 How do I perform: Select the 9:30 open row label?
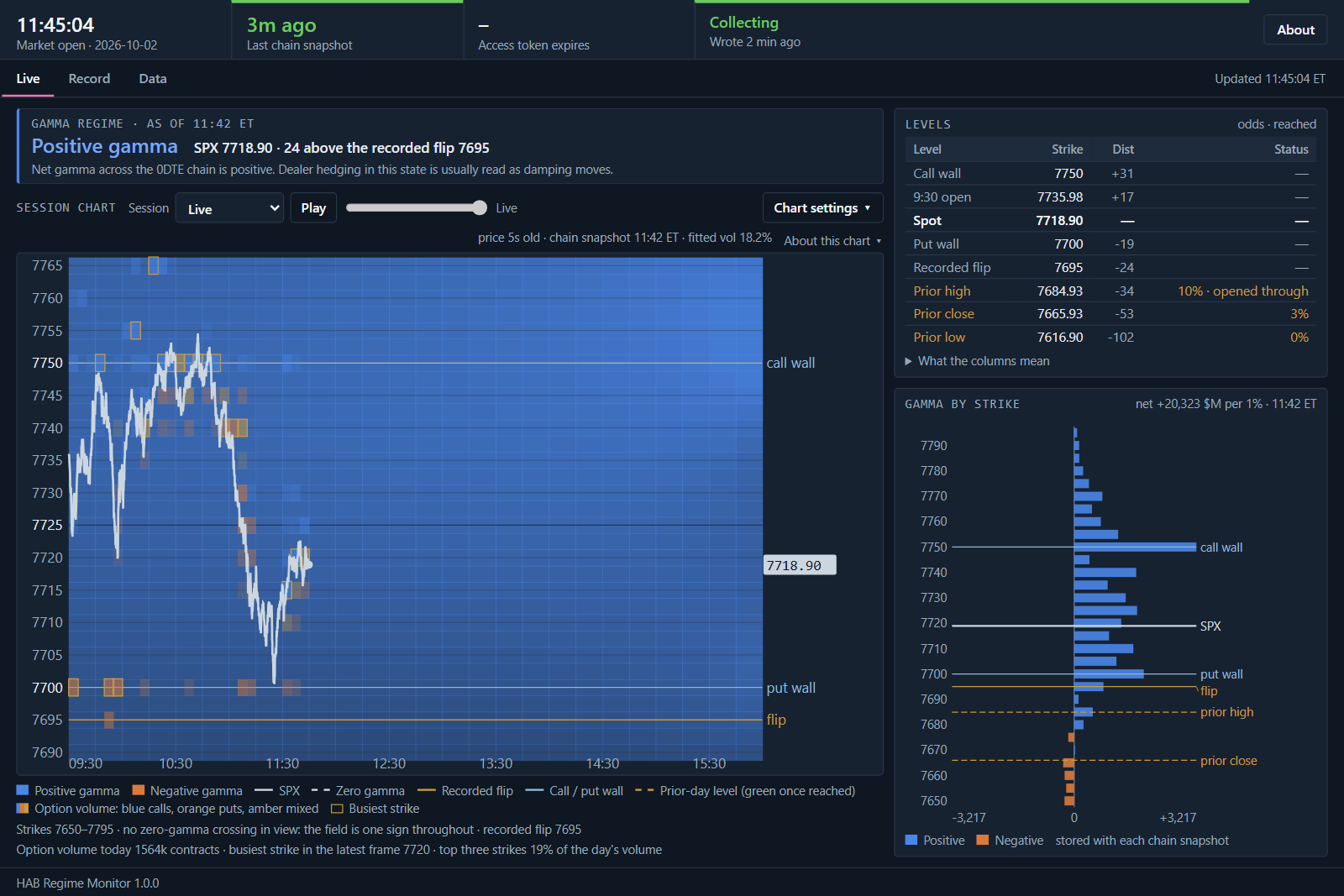tap(942, 197)
